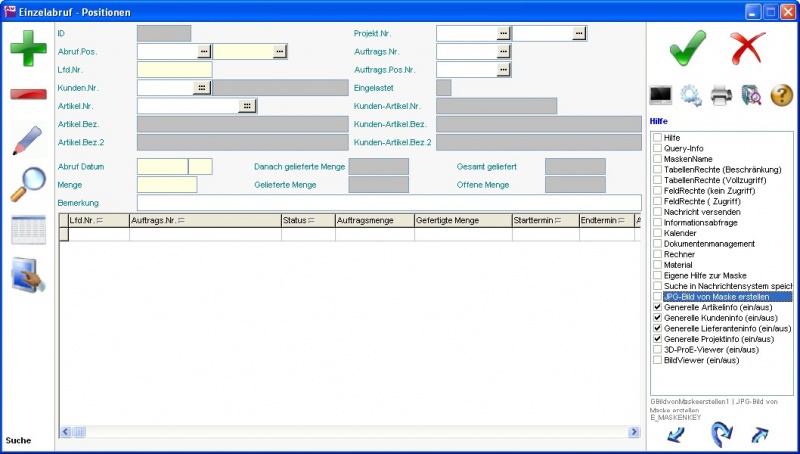Confirm with the green checkmark icon

(687, 46)
